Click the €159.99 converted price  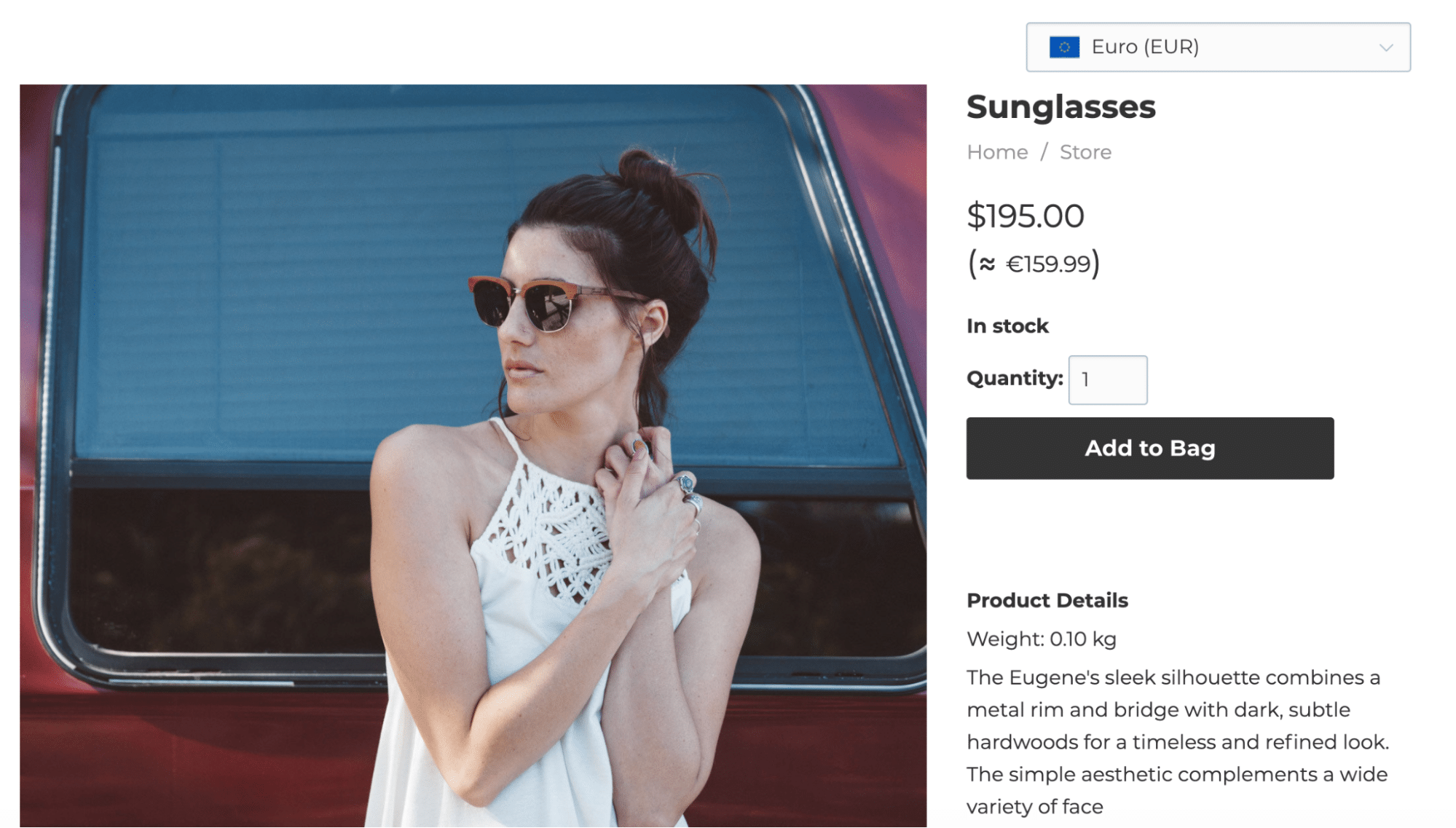point(1048,264)
